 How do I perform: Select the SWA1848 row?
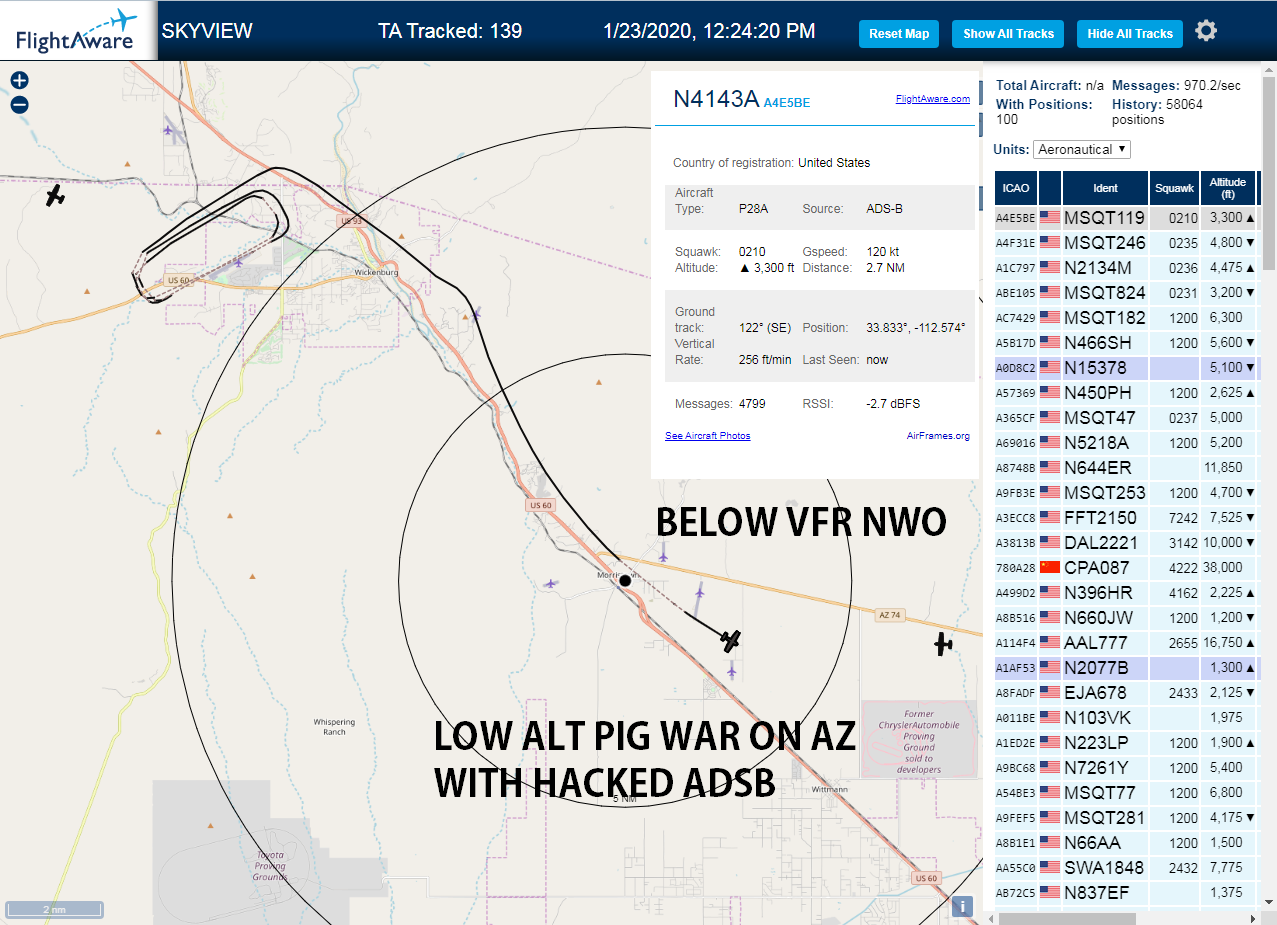point(1126,867)
